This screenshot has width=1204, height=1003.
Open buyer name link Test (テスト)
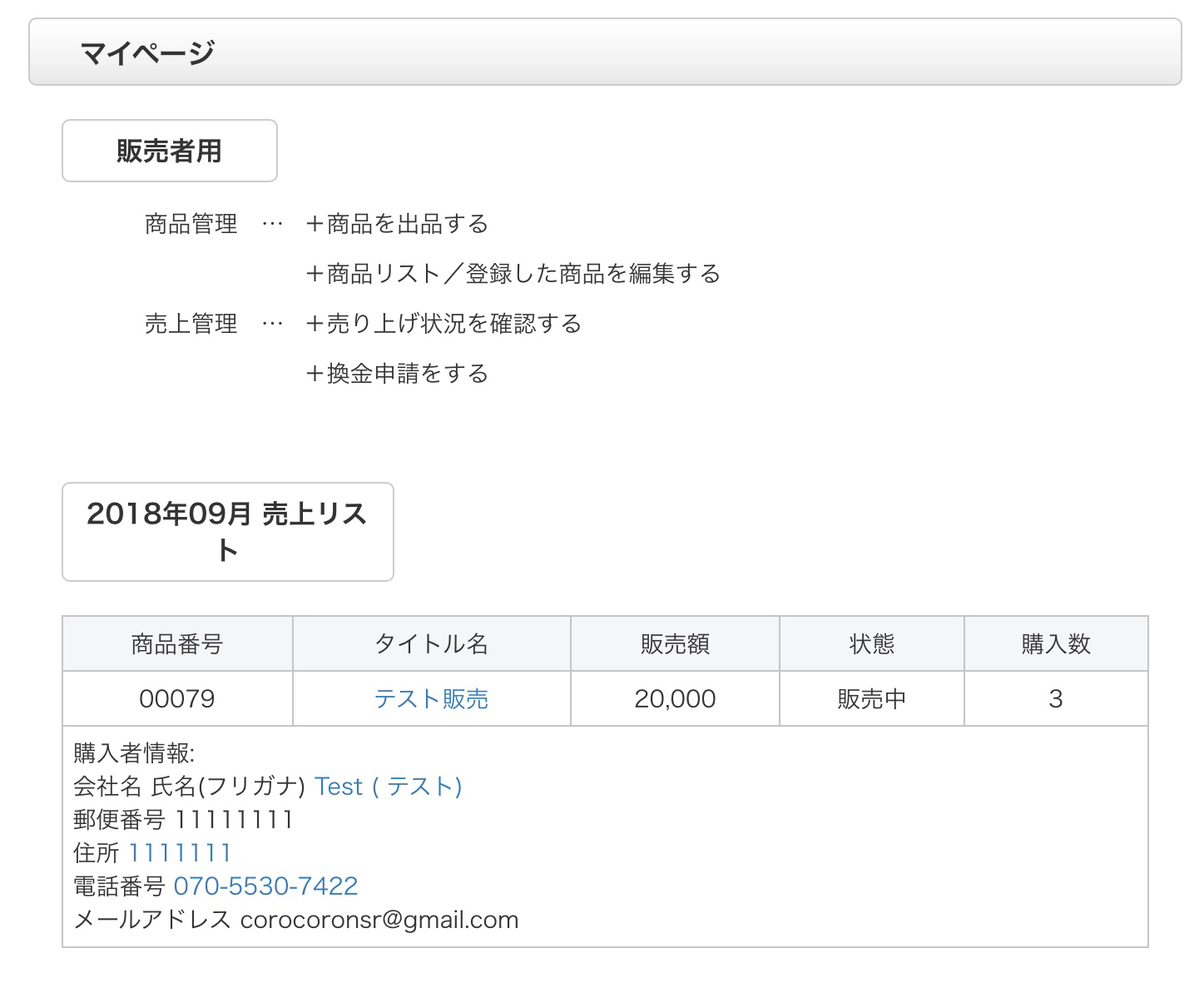tap(388, 787)
